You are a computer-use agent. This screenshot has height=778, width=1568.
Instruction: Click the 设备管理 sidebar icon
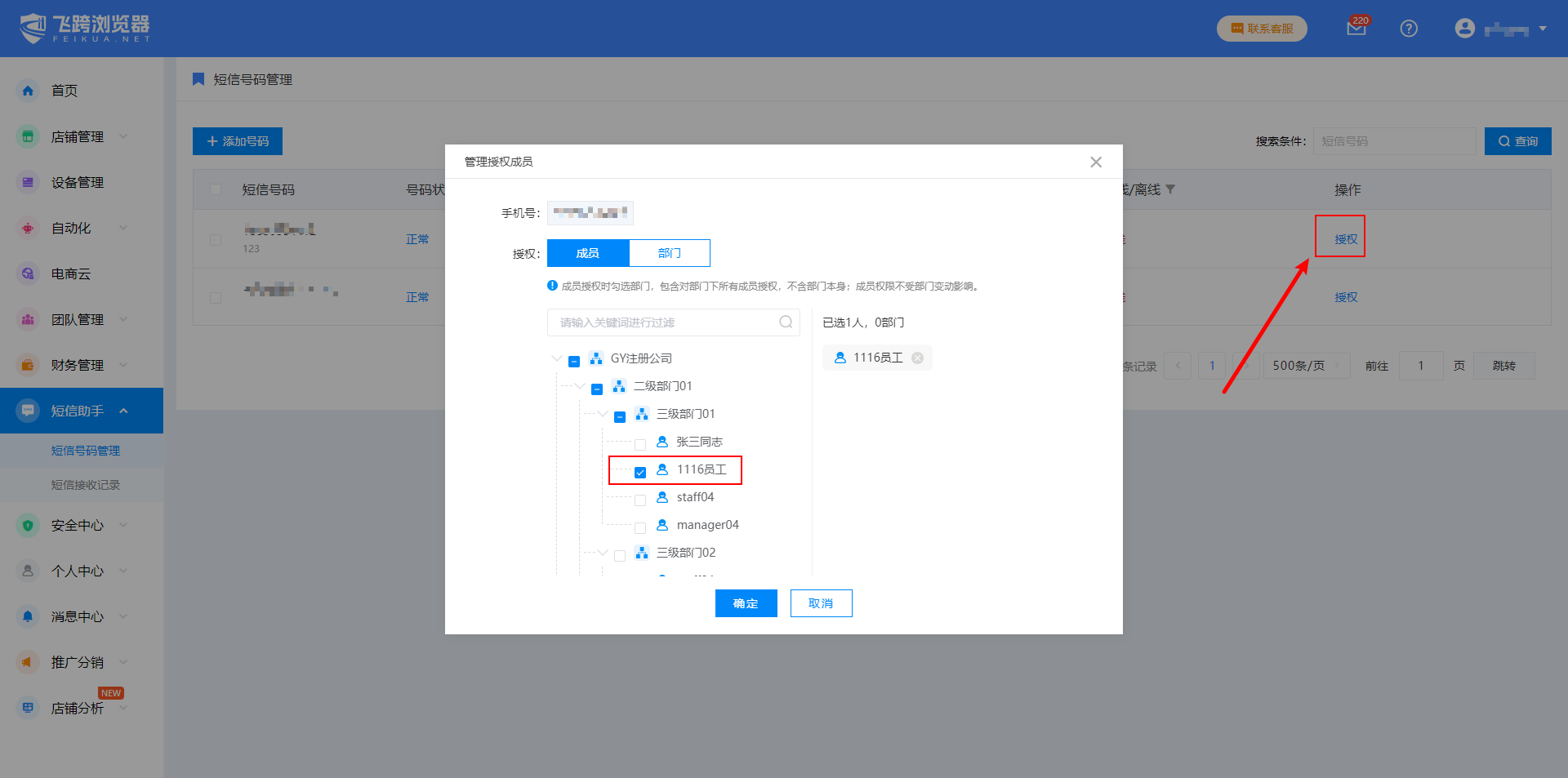[28, 183]
